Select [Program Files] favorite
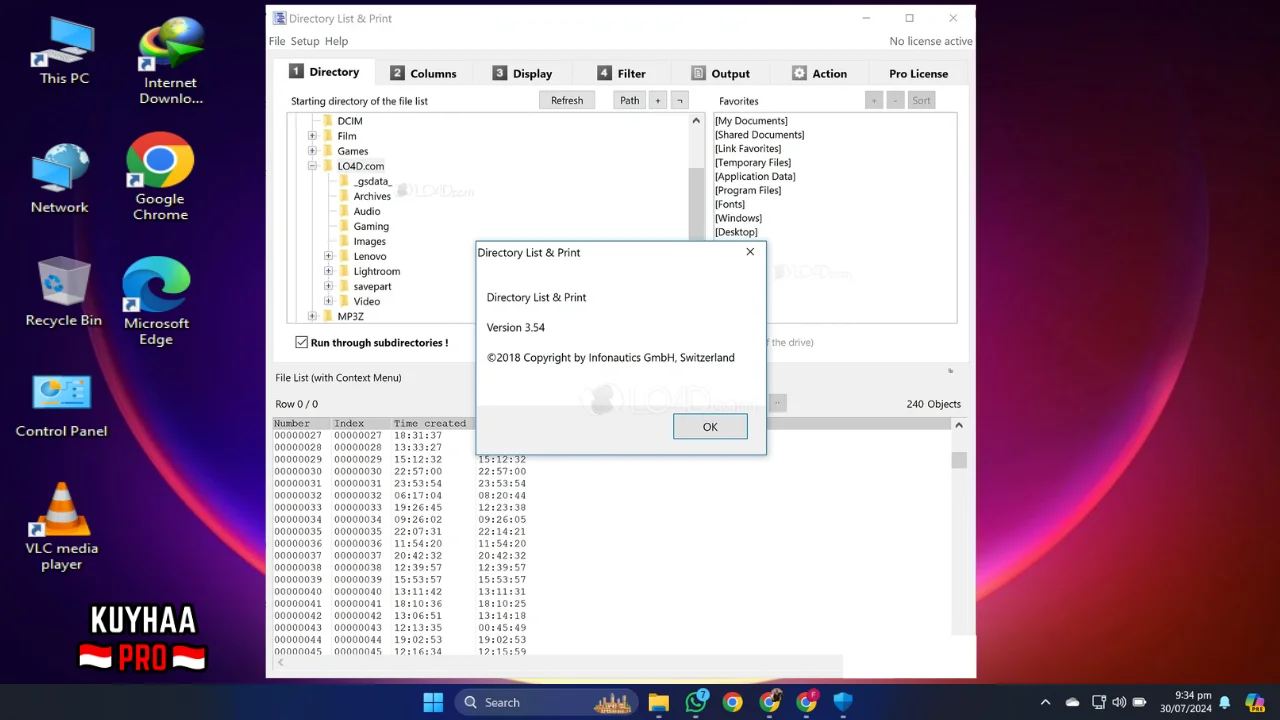The image size is (1280, 720). 748,190
